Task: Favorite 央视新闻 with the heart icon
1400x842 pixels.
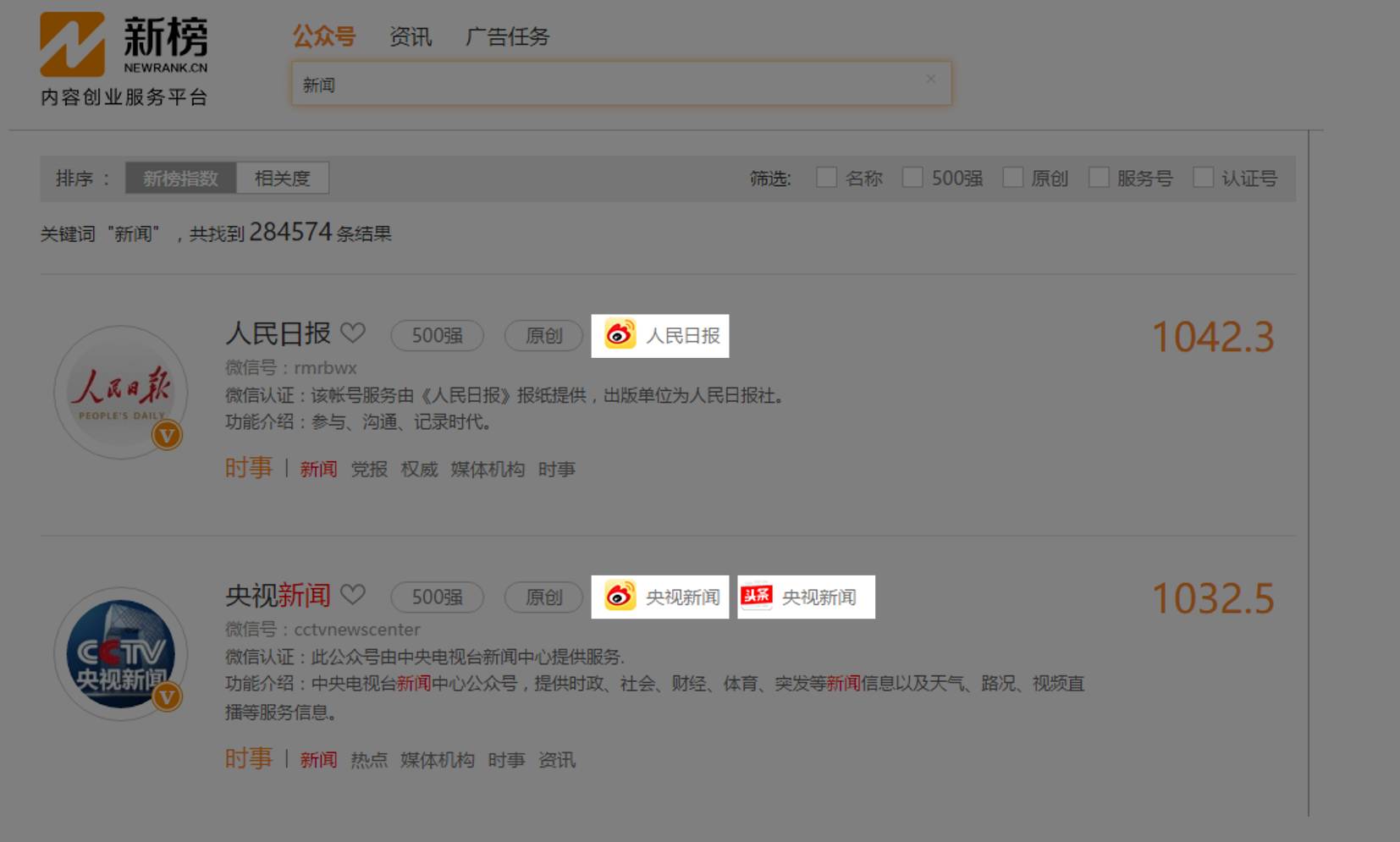Action: tap(353, 595)
